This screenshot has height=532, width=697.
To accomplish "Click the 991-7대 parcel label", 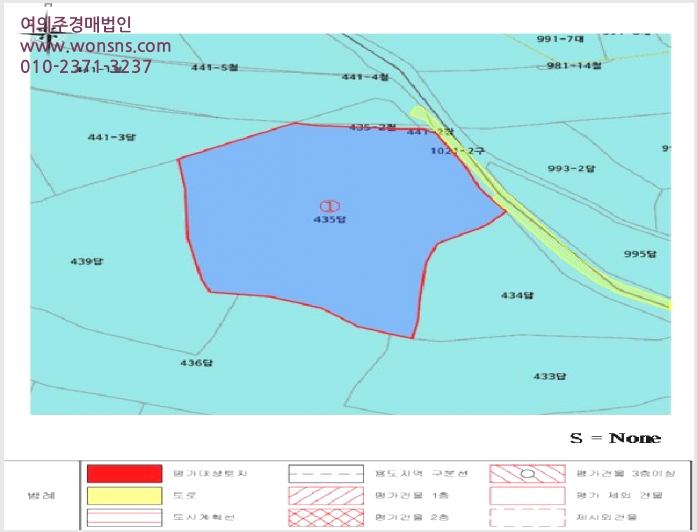I will 560,39.
